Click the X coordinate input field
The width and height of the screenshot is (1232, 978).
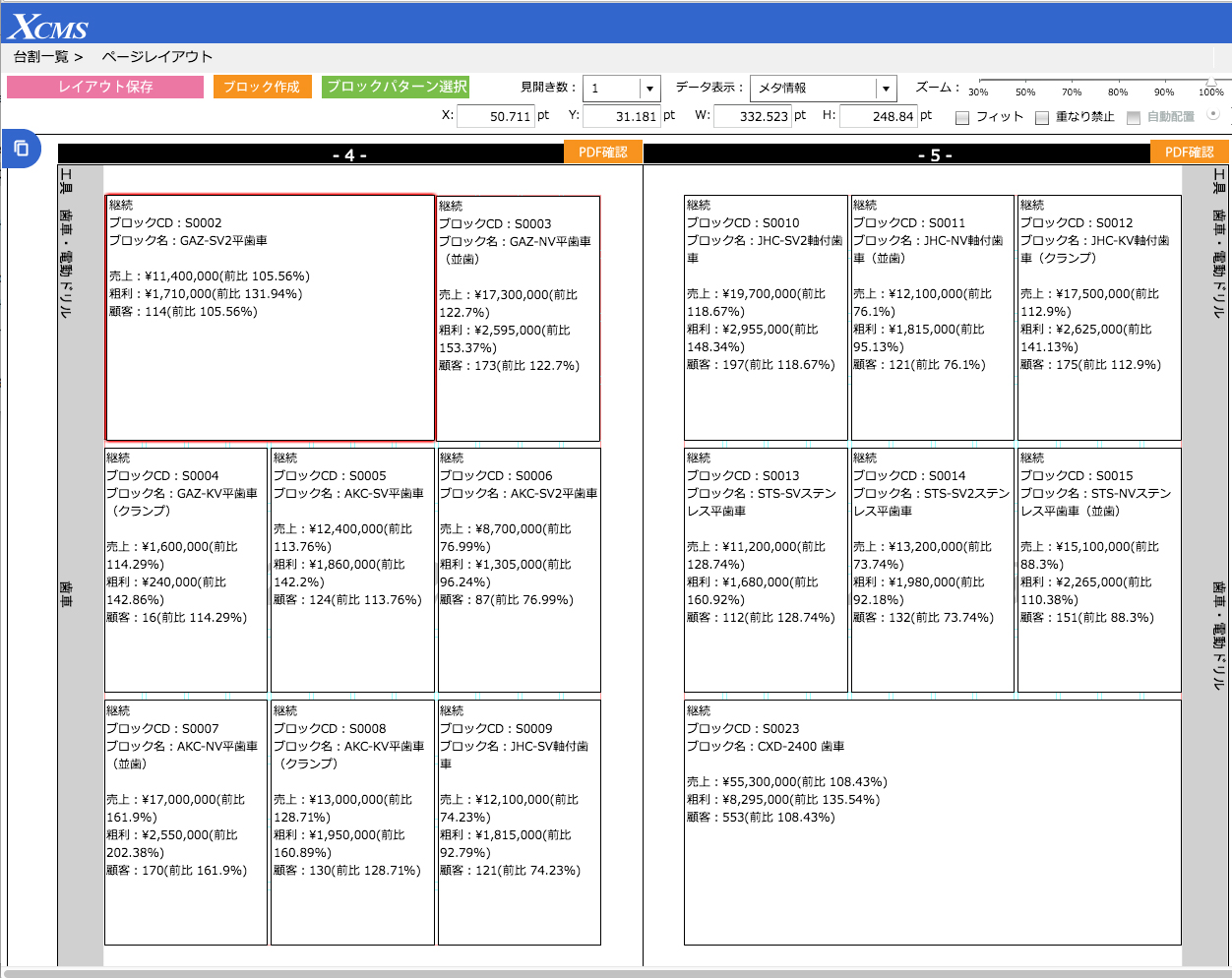point(496,116)
